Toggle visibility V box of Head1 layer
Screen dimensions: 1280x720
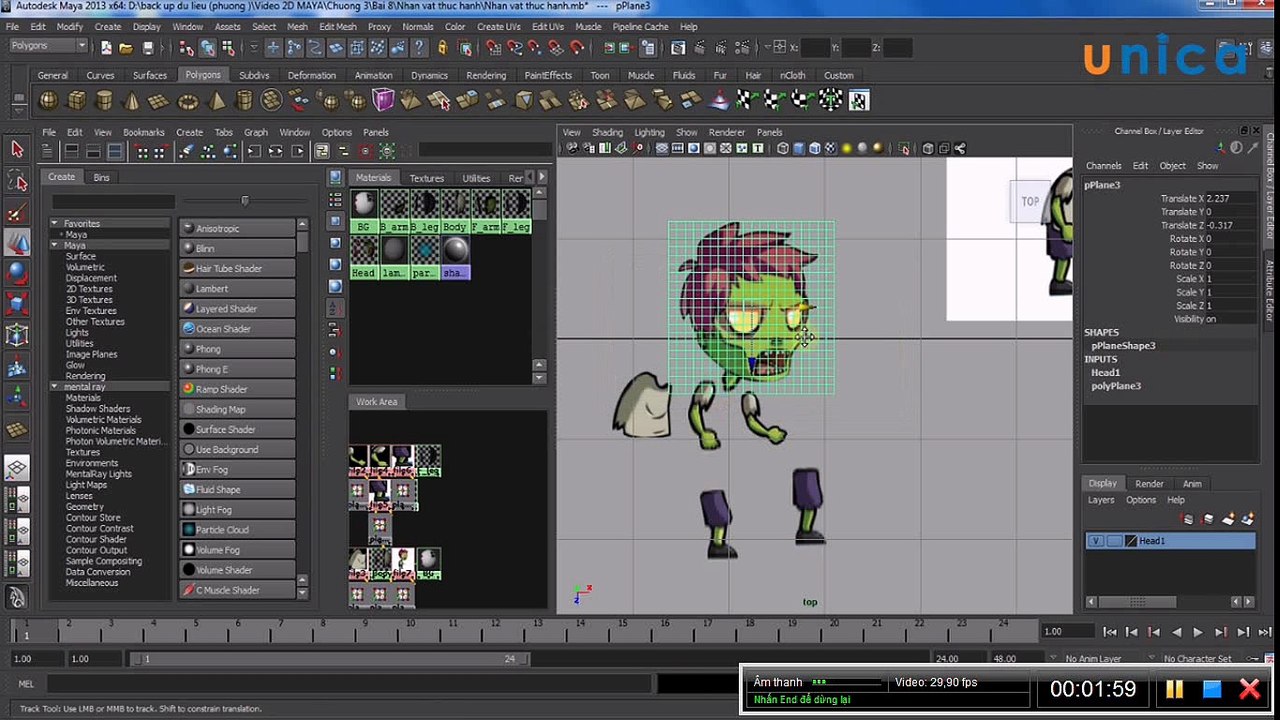(1096, 541)
